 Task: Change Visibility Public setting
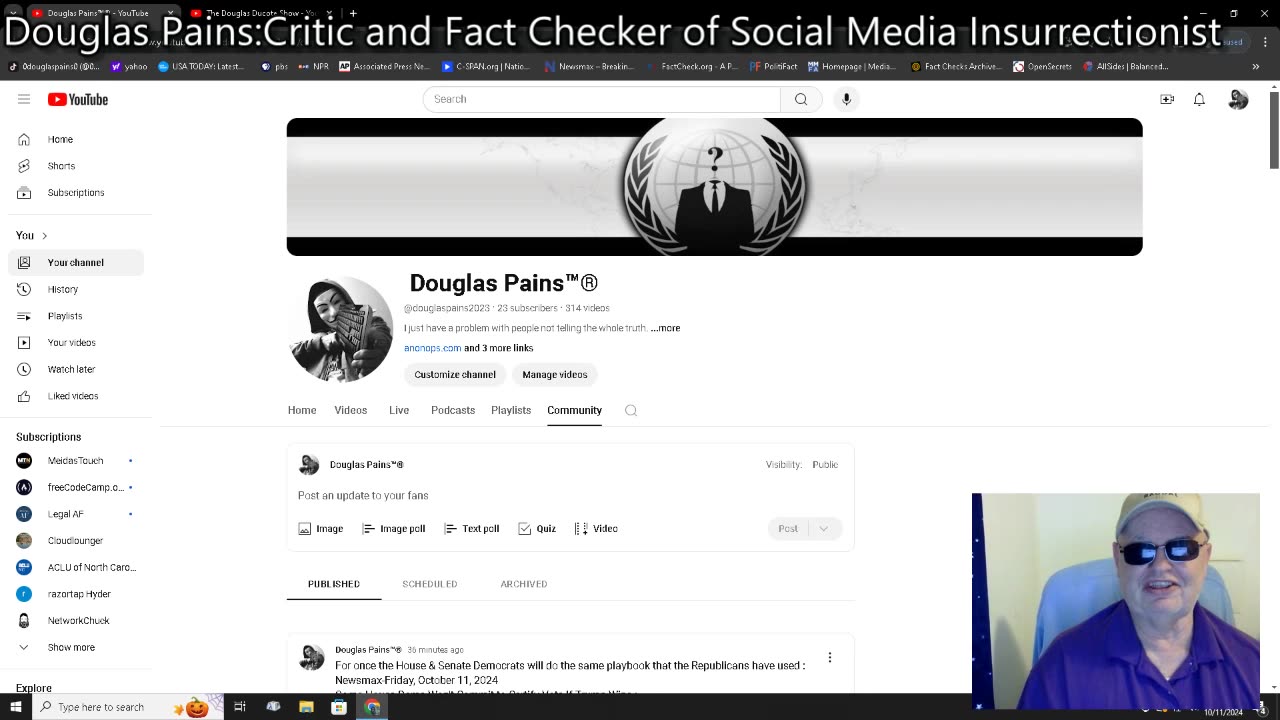click(x=825, y=464)
